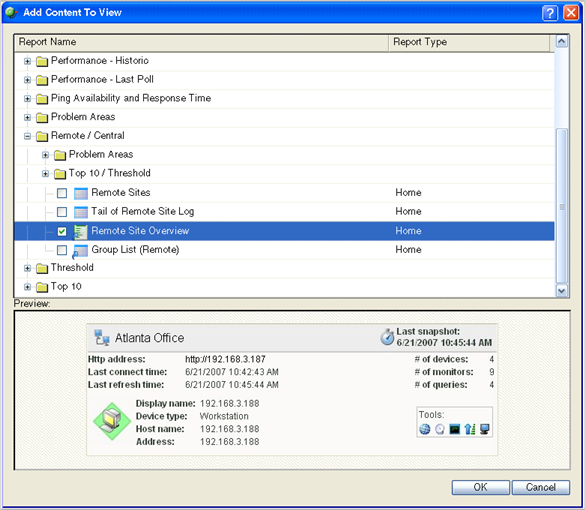Check the Group List (Remote) checkbox

[62, 250]
